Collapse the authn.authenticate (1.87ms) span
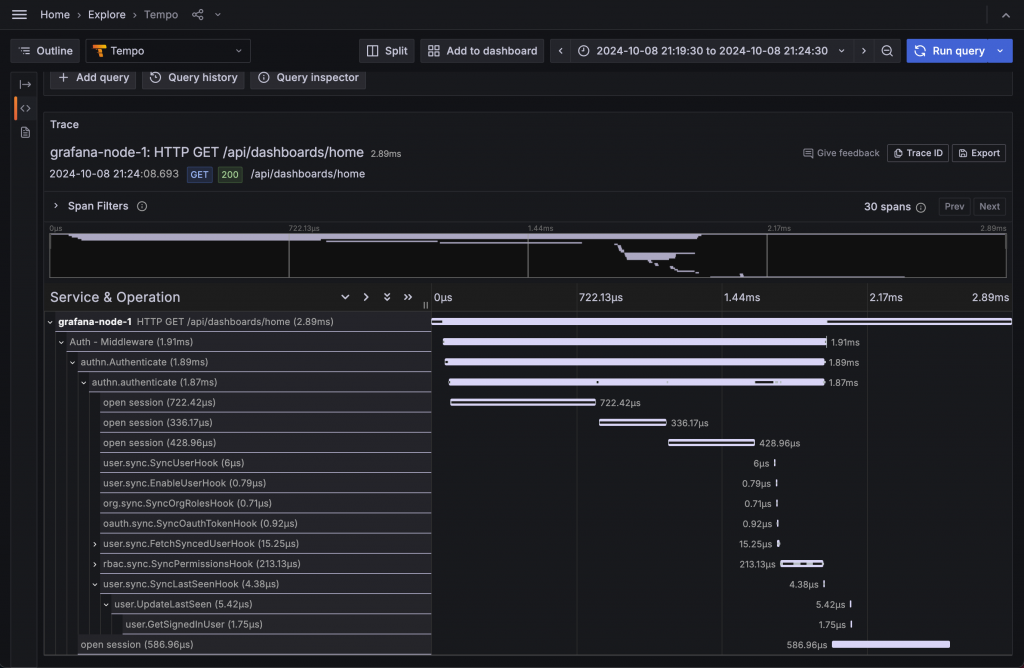Image resolution: width=1024 pixels, height=668 pixels. (84, 383)
